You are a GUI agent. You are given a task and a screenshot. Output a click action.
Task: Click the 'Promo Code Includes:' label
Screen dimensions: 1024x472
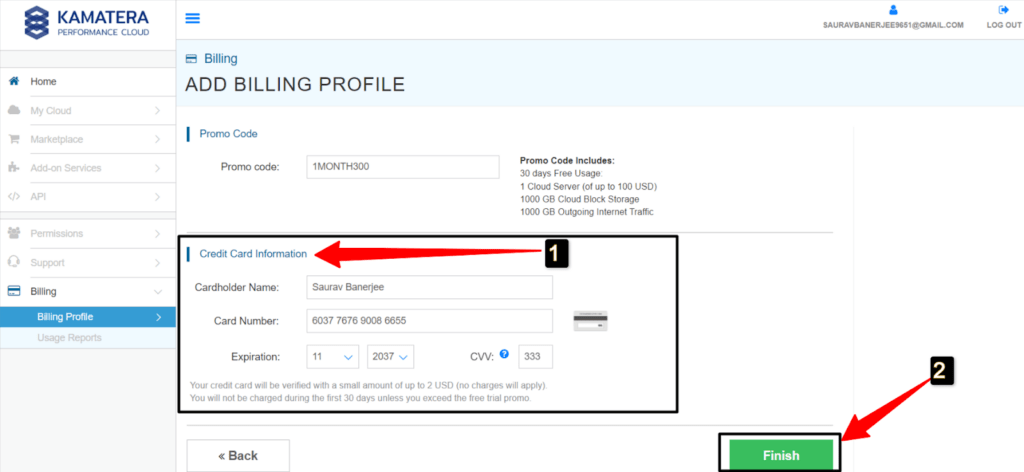[x=568, y=161]
